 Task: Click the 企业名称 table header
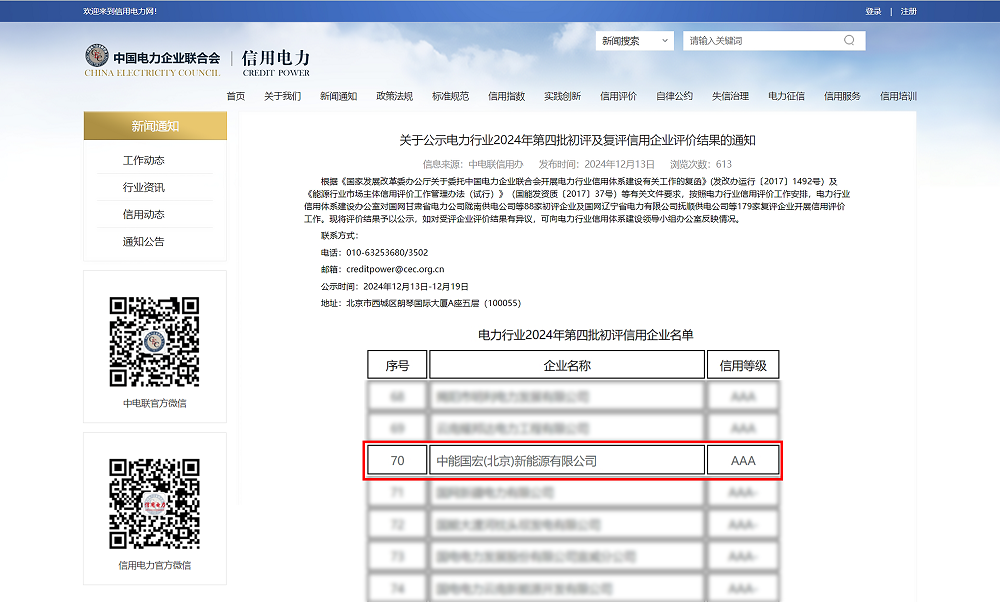click(x=567, y=365)
